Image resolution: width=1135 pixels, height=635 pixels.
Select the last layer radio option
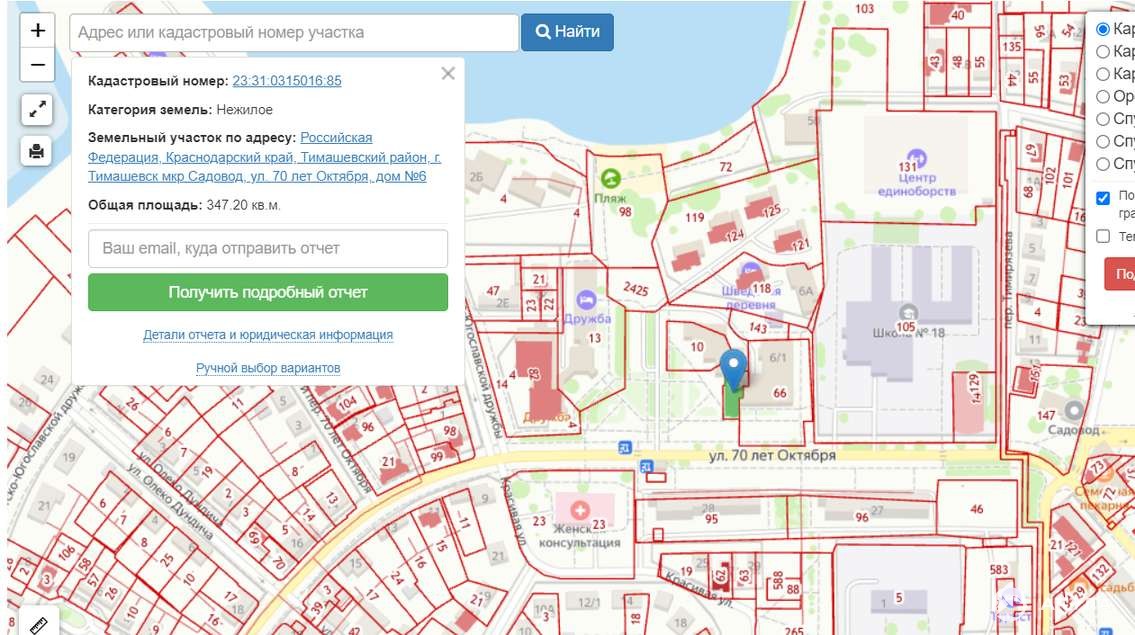[x=1103, y=164]
